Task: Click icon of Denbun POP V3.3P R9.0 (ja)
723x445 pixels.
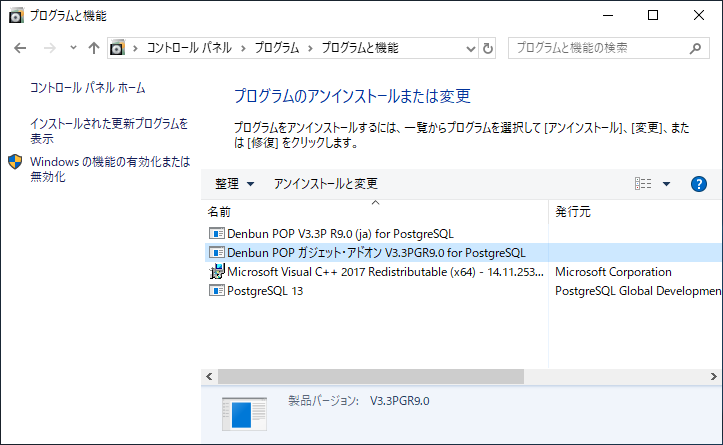Action: [x=217, y=233]
